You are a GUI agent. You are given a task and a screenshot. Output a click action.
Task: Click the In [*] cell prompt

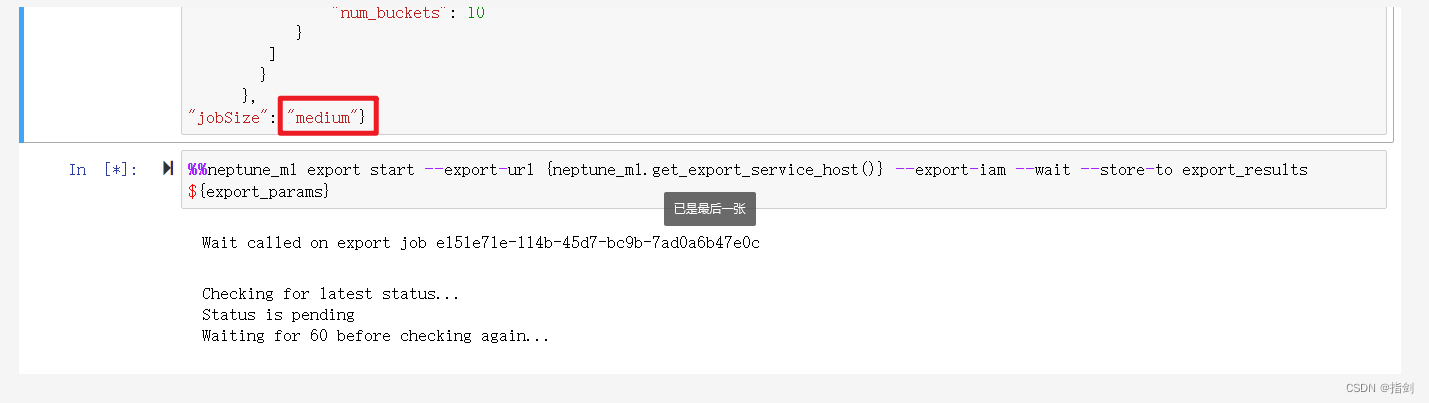(x=104, y=170)
